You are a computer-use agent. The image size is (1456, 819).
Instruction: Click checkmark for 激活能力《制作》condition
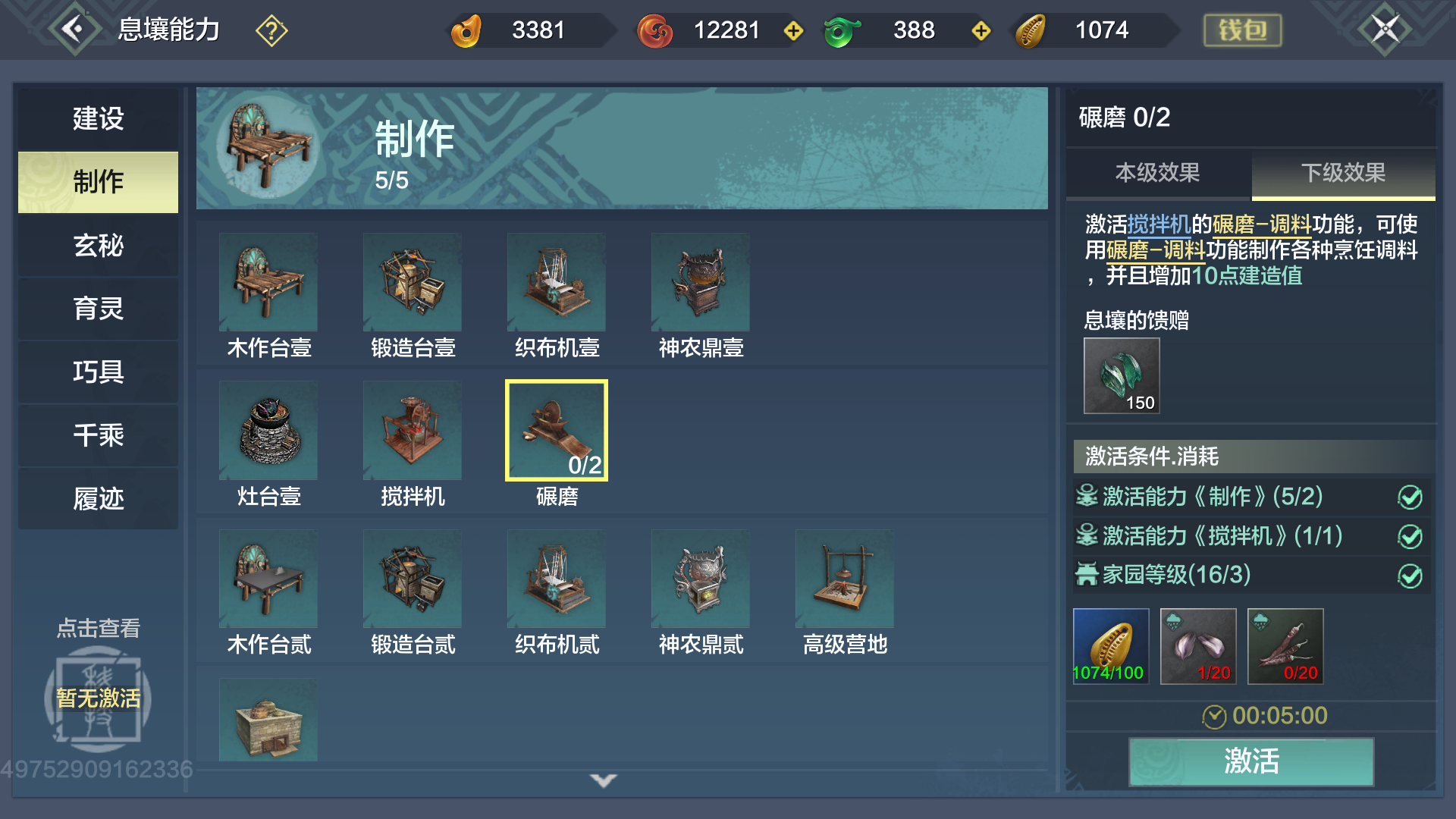(x=1410, y=497)
